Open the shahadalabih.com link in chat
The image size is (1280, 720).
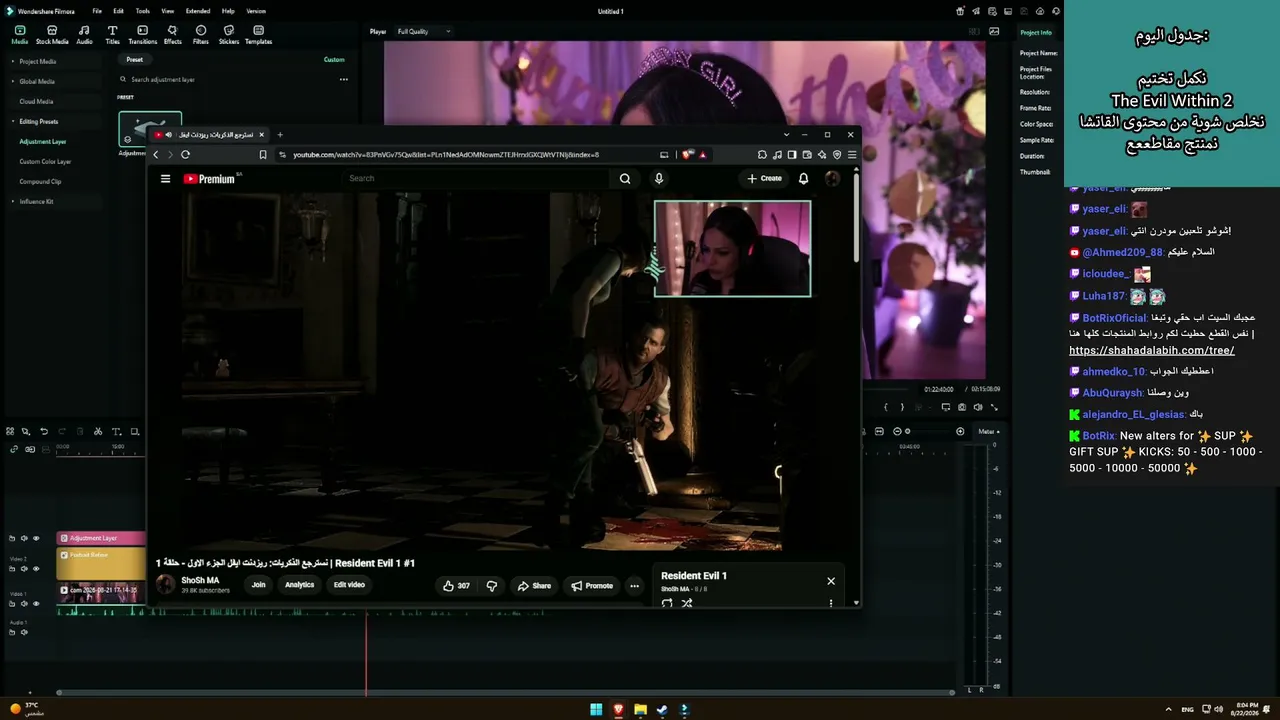point(1152,350)
